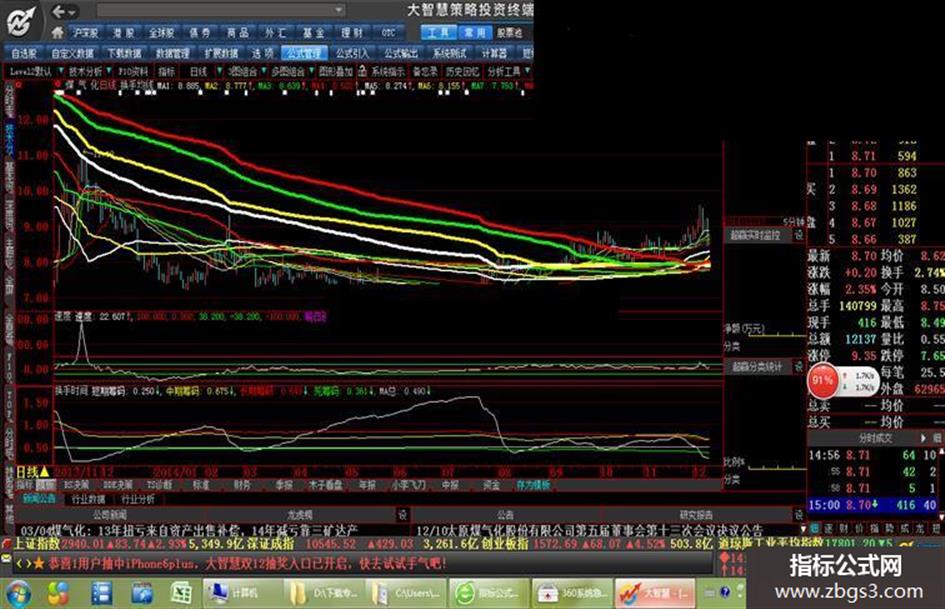Click the 超赢实时监控 panel header
The width and height of the screenshot is (945, 609).
tap(755, 235)
